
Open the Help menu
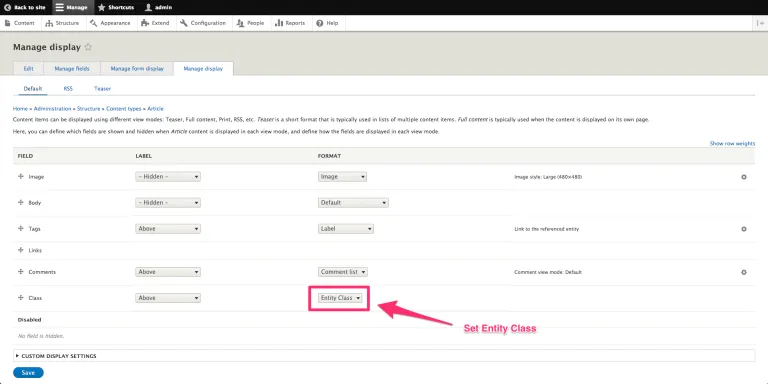[x=327, y=23]
